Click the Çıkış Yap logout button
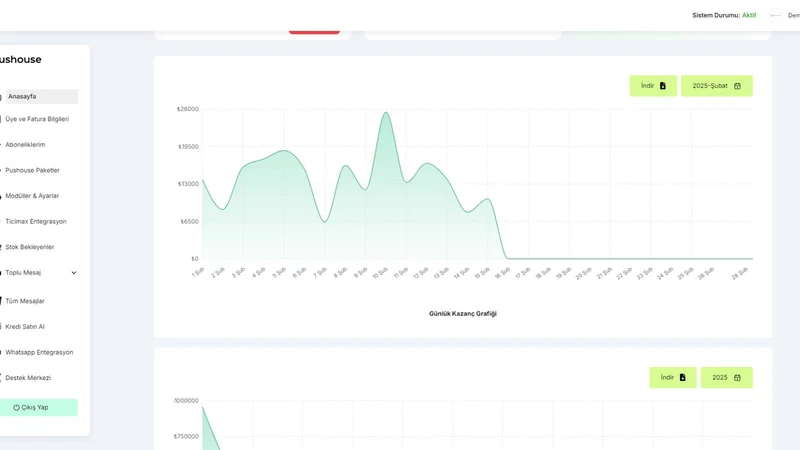Screen dimensions: 800x450 38,407
